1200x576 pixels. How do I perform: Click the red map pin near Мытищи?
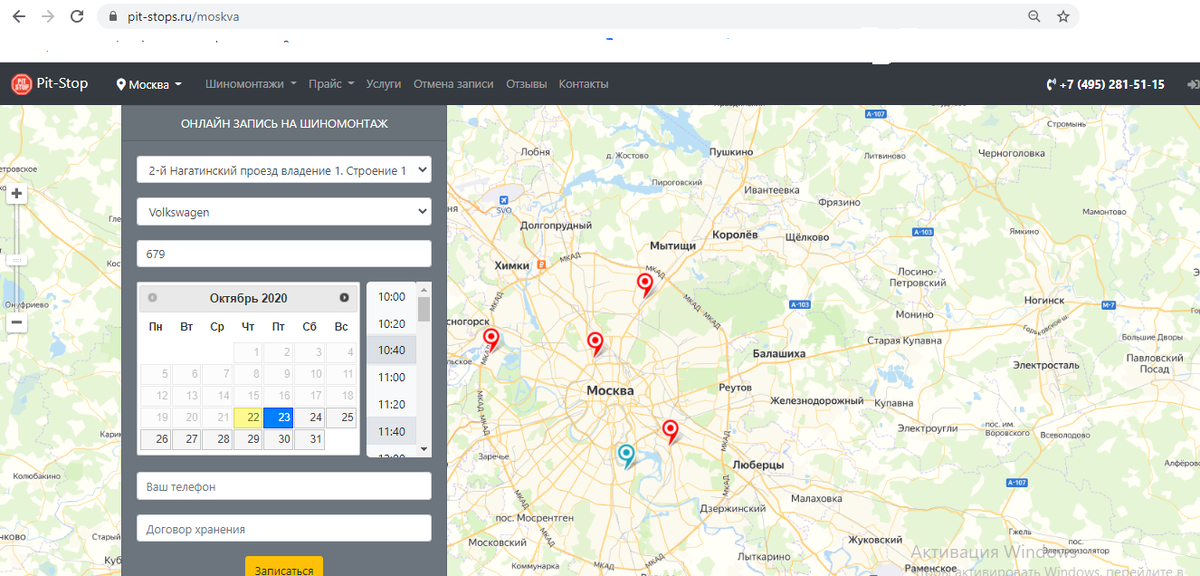coord(646,285)
